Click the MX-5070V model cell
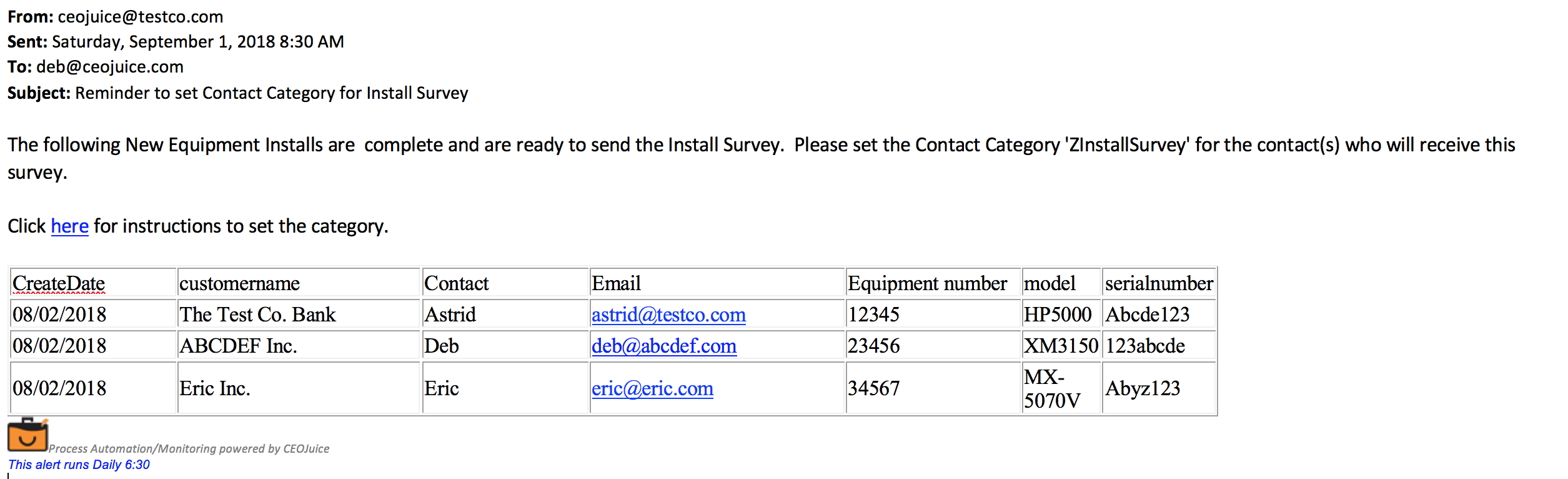Screen dimensions: 1568x479 pyautogui.click(x=1052, y=388)
